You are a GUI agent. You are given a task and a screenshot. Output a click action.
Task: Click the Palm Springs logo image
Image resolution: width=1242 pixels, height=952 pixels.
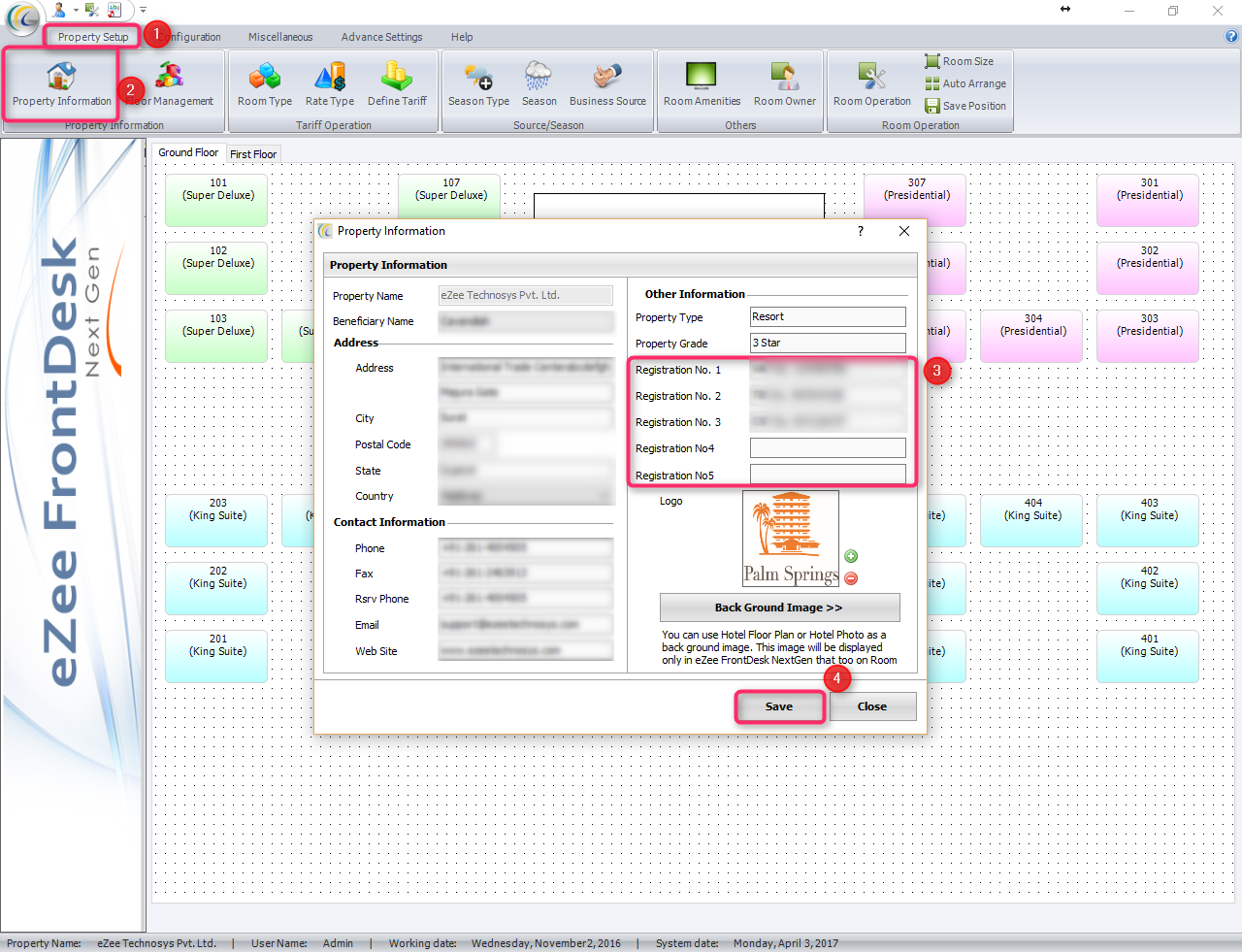click(x=791, y=539)
